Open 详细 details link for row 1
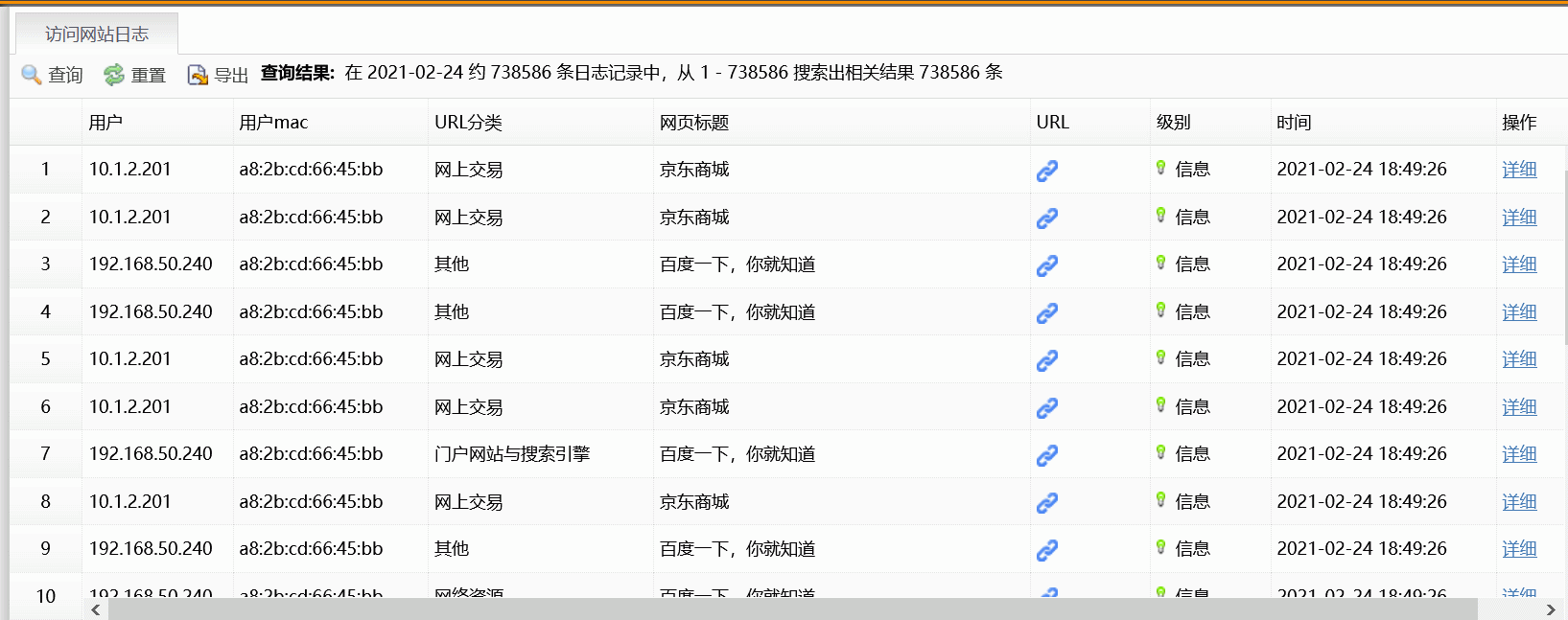Viewport: 1568px width, 620px height. coord(1519,170)
